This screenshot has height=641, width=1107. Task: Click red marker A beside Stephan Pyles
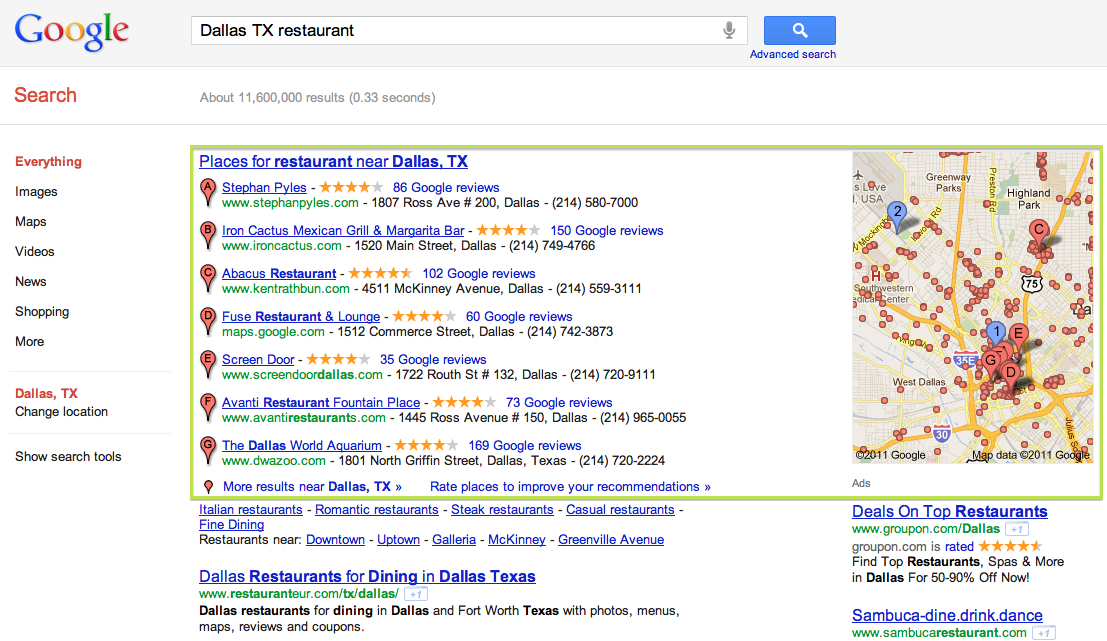click(208, 190)
